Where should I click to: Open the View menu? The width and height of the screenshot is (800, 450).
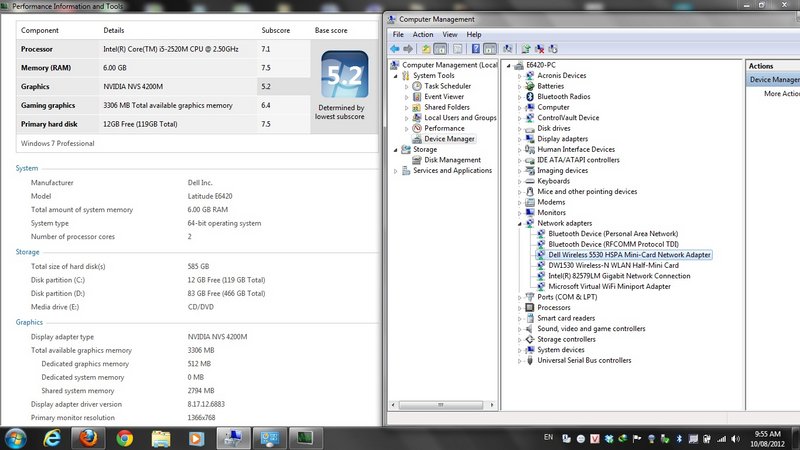[449, 34]
